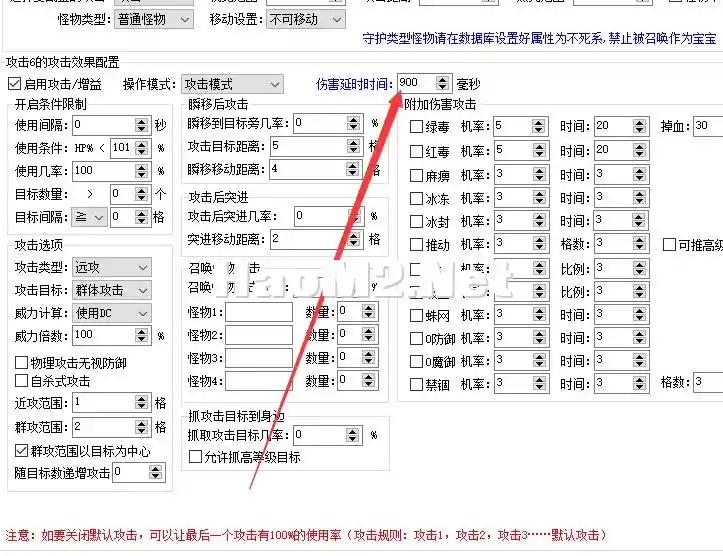Click 突进移动距离 stepper arrows
This screenshot has height=556, width=723.
point(353,239)
